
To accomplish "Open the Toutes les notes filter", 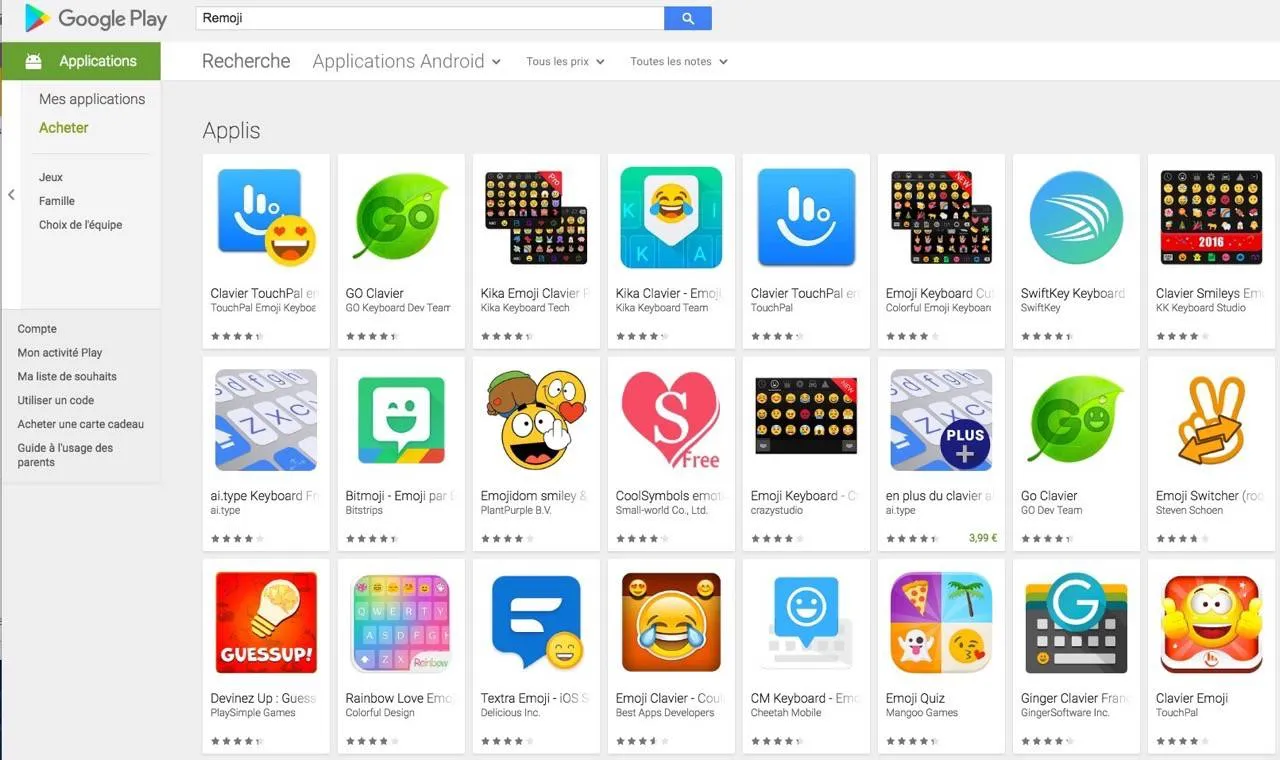I will click(x=678, y=62).
